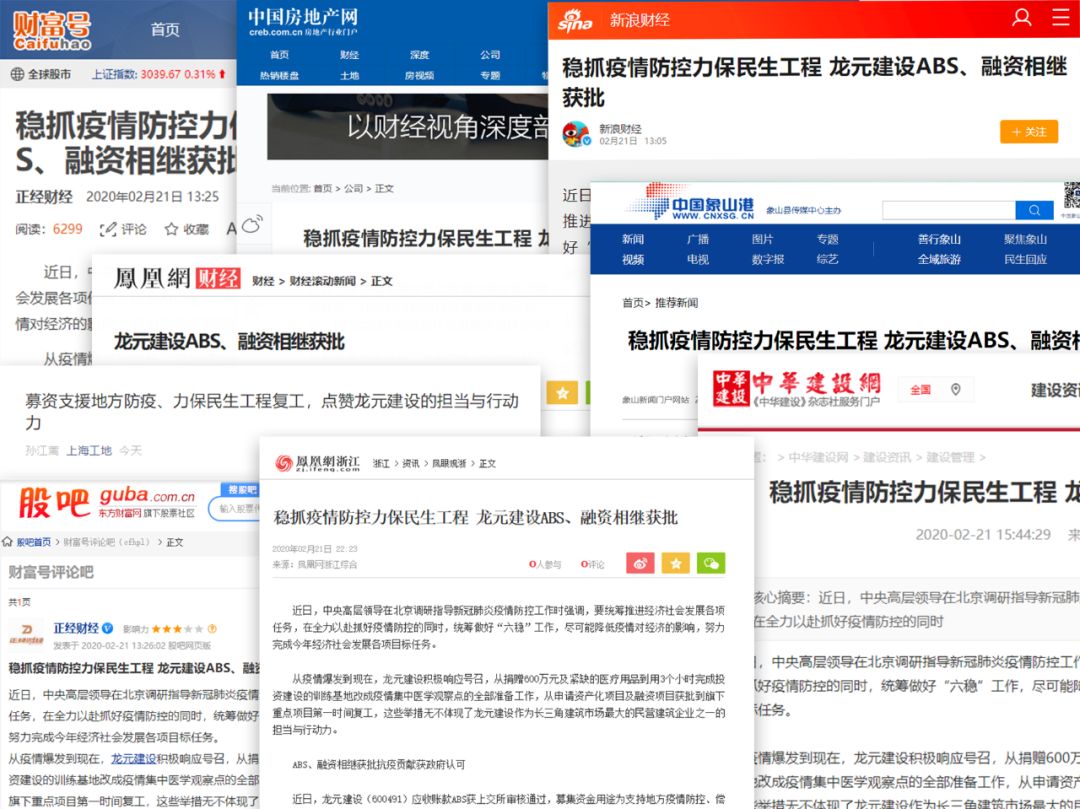Viewport: 1080px width, 809px height.
Task: Open the Sina hamburger menu
Action: 1061,18
